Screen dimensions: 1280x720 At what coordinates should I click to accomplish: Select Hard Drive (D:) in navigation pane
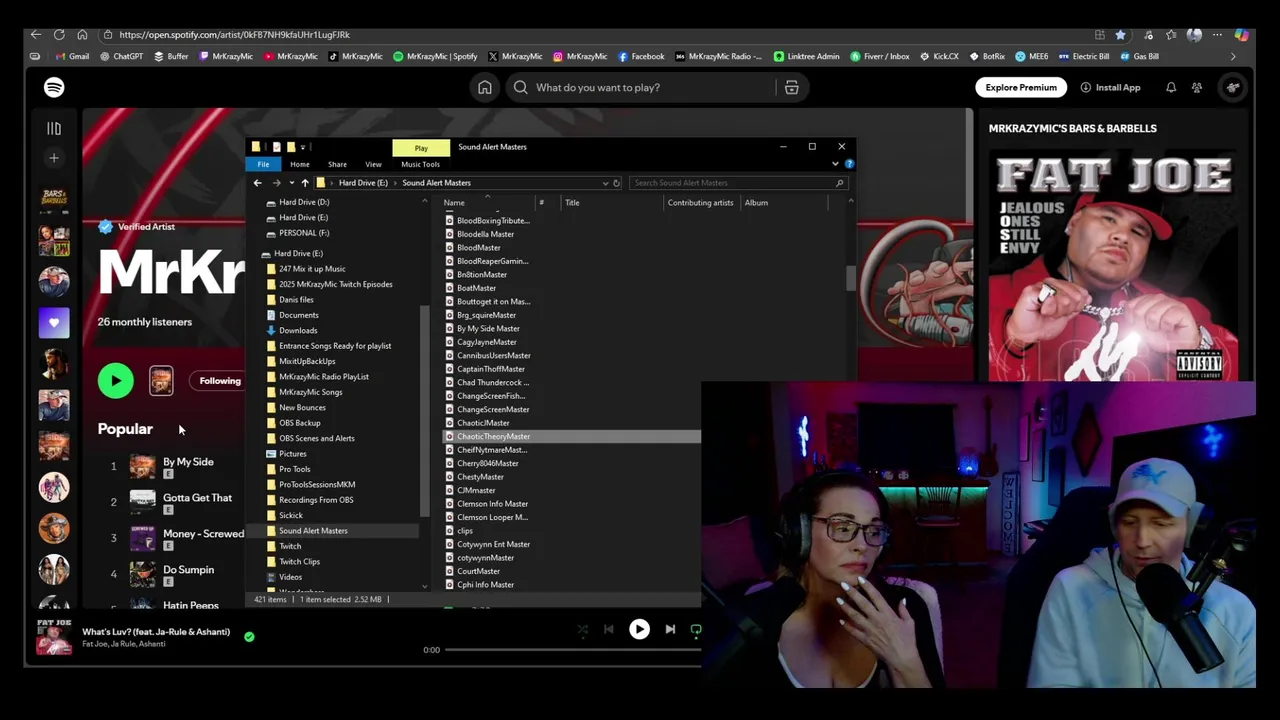[304, 202]
